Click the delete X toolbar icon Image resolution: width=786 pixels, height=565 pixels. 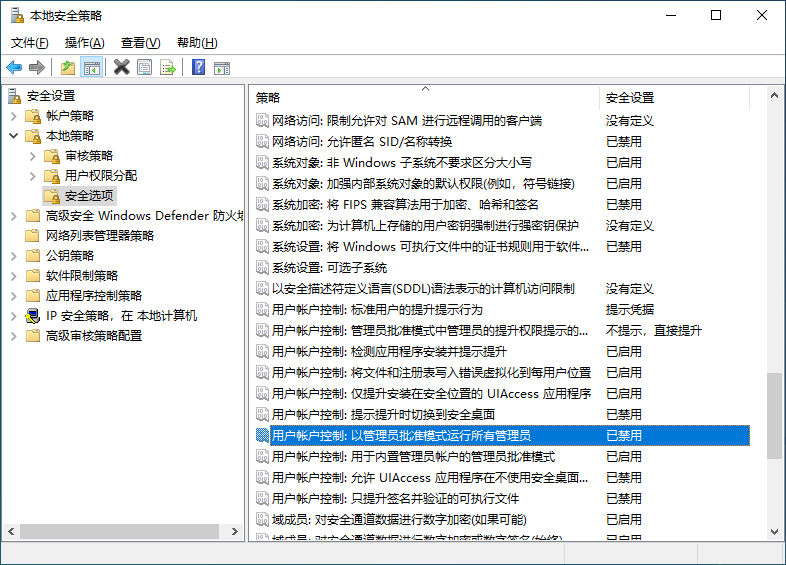[x=121, y=67]
